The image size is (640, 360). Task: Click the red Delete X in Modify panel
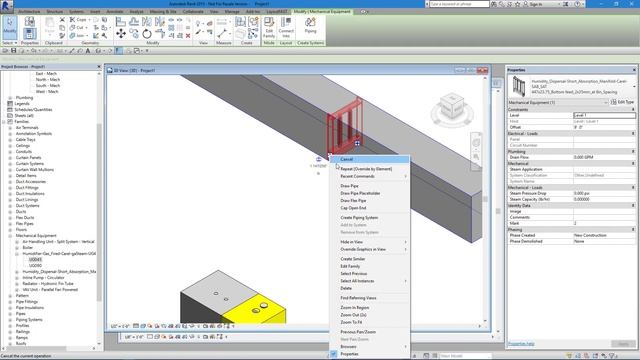(x=188, y=36)
